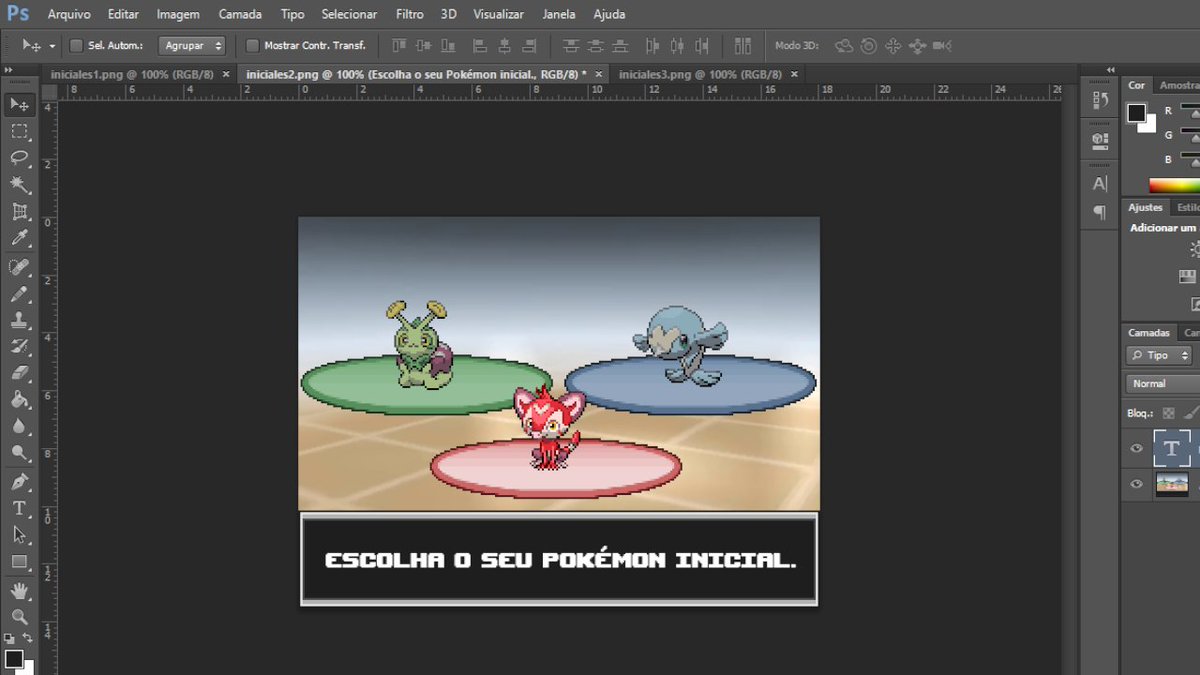Select the Zoom tool
The image size is (1200, 675).
click(19, 617)
